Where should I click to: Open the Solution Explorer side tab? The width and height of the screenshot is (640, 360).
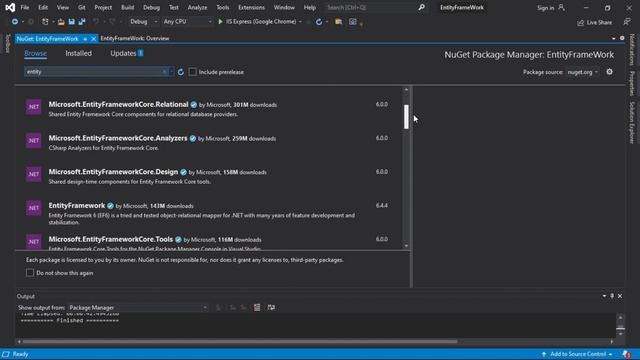(x=632, y=122)
